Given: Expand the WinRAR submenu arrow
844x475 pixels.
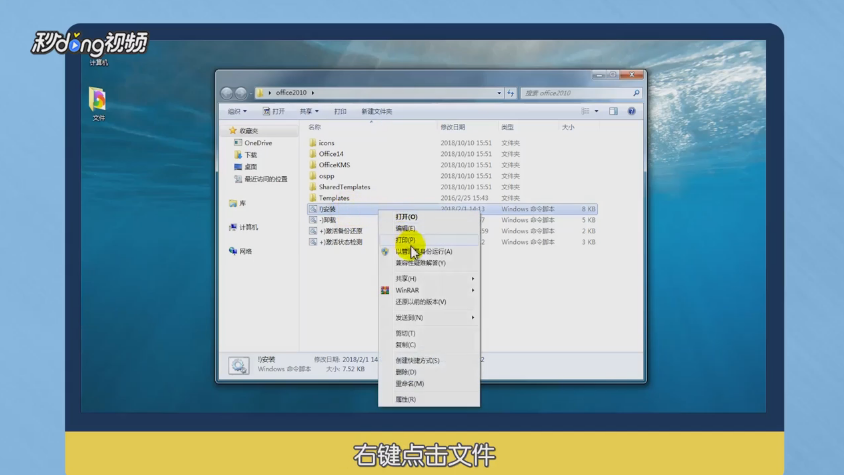Looking at the screenshot, I should [x=473, y=290].
